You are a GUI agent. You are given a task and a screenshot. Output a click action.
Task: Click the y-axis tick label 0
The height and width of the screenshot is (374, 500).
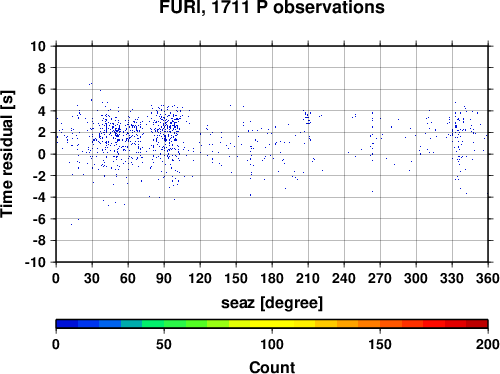pos(42,154)
